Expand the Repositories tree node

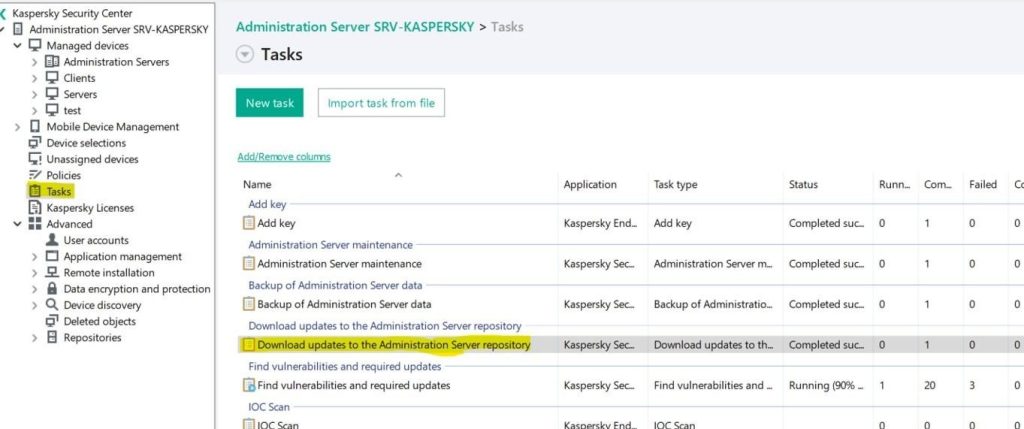tap(35, 338)
